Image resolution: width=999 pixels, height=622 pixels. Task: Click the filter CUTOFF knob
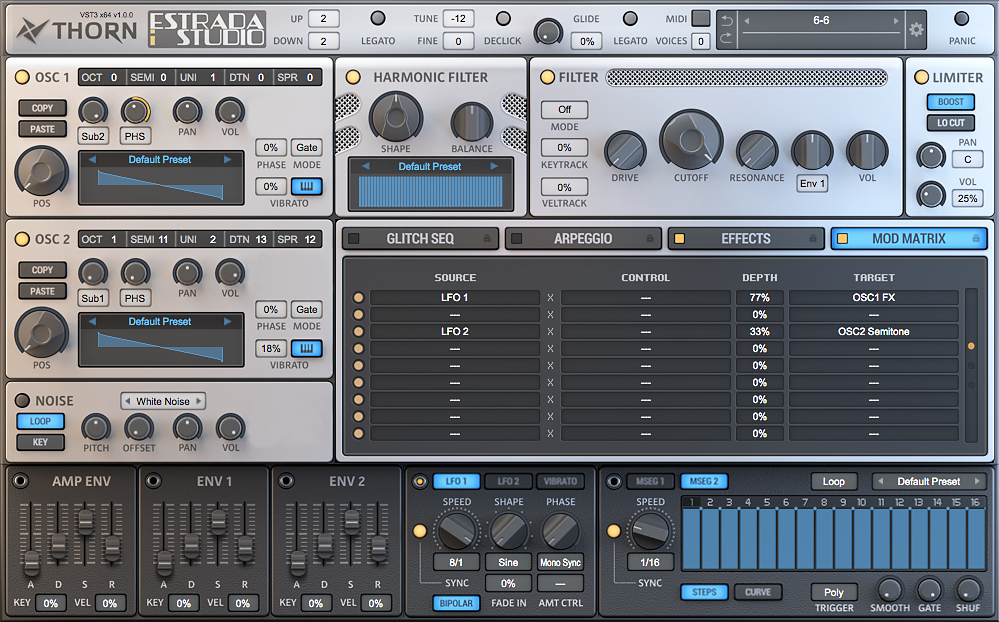(x=691, y=140)
